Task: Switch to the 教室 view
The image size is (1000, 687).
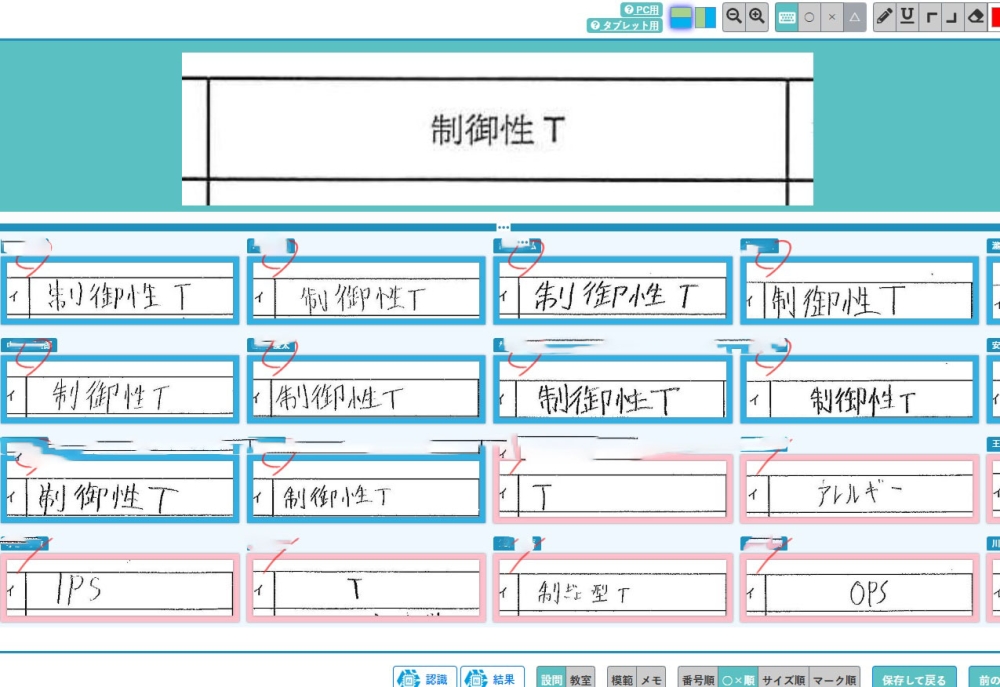Action: point(580,679)
